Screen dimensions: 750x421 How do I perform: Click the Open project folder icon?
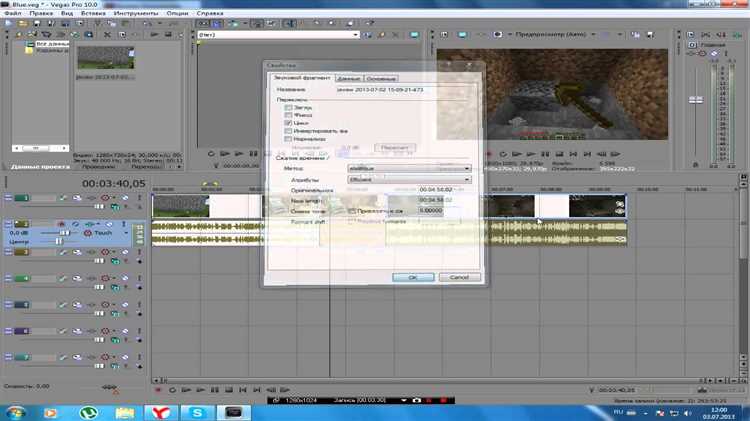click(x=22, y=23)
